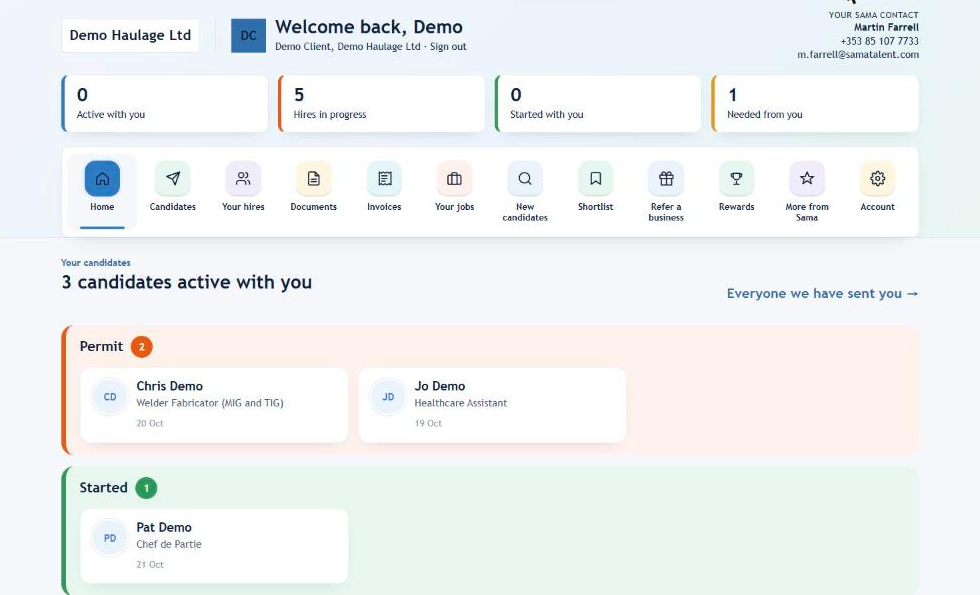Email m.farrell@samatalent.com
980x595 pixels.
[858, 55]
